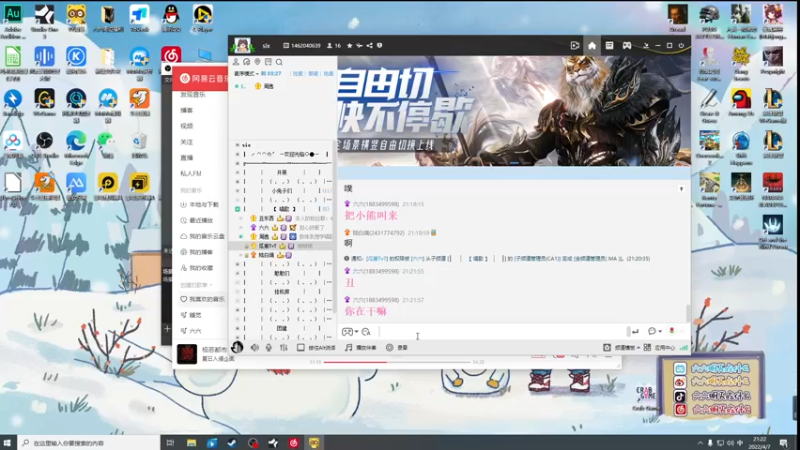Open the game controller icon in YY header
The image size is (800, 450).
(x=627, y=45)
